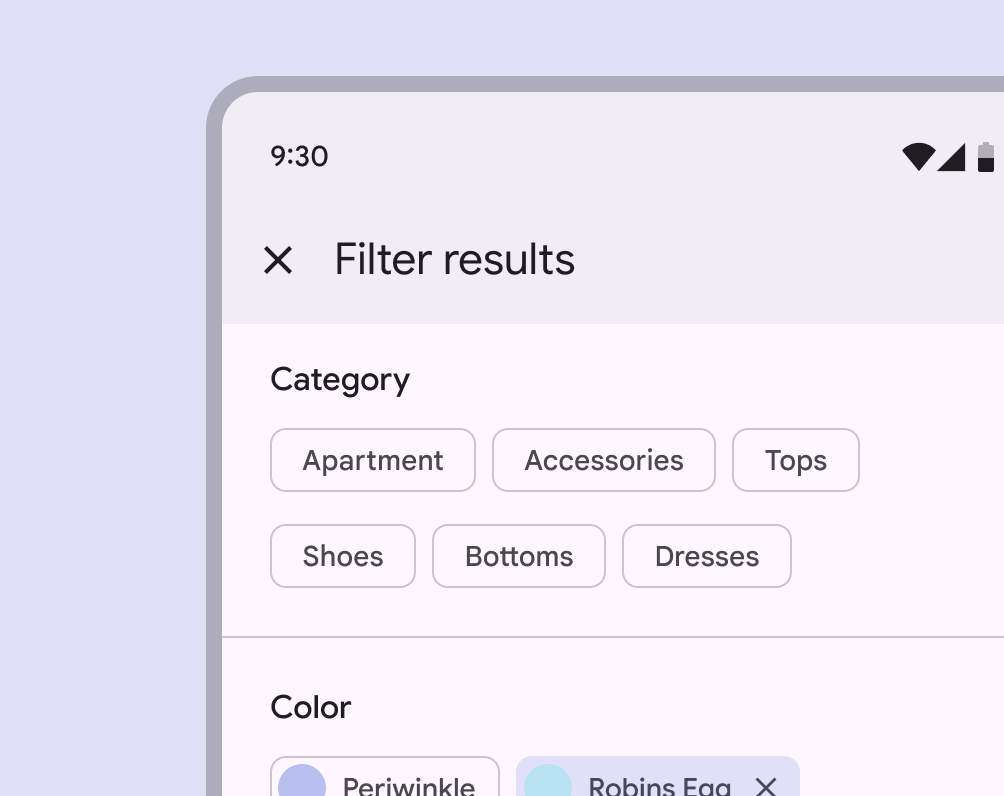Toggle the Apartment category chip

[373, 460]
